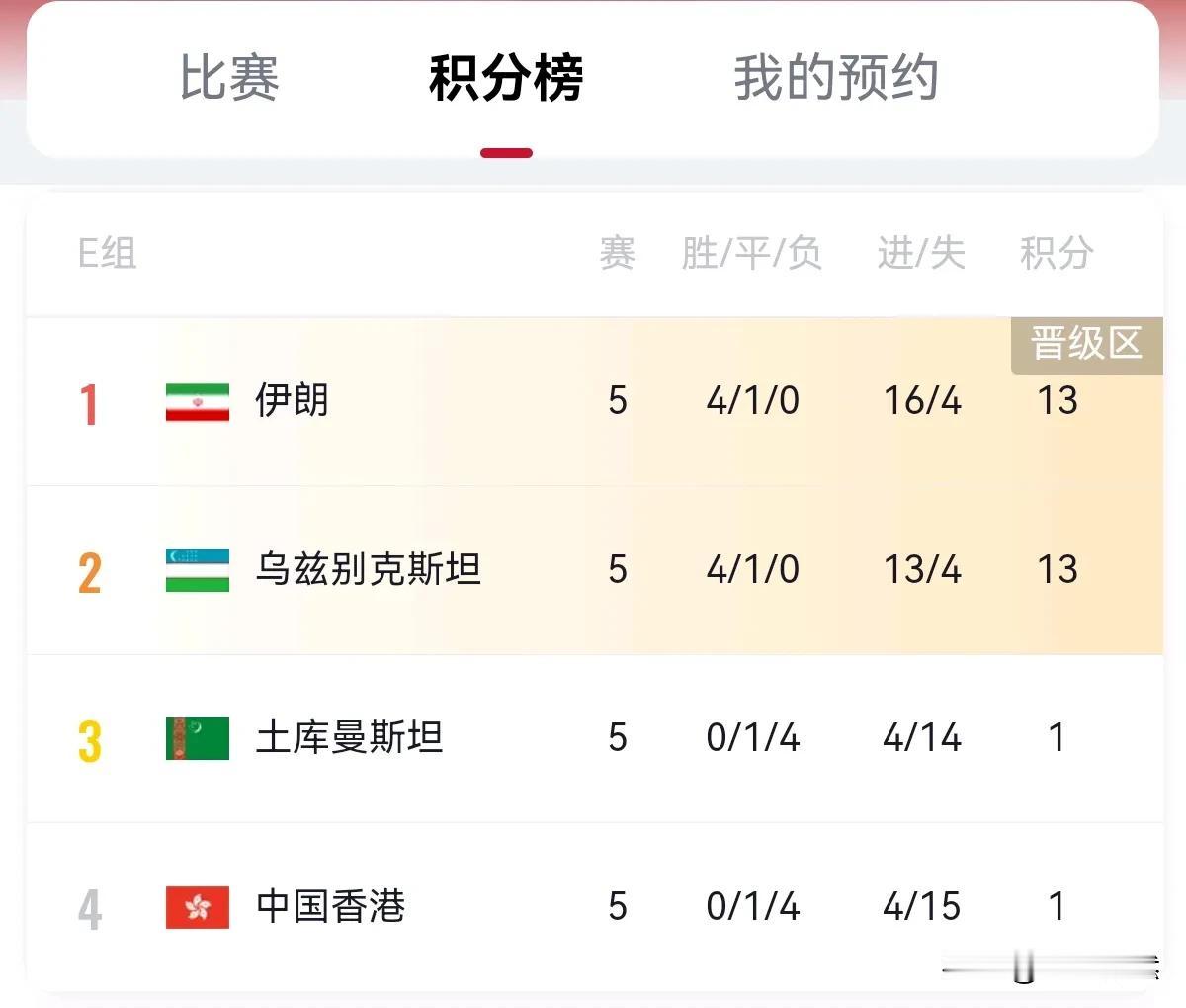
Task: Click the 积分 column header
Action: 1057,254
